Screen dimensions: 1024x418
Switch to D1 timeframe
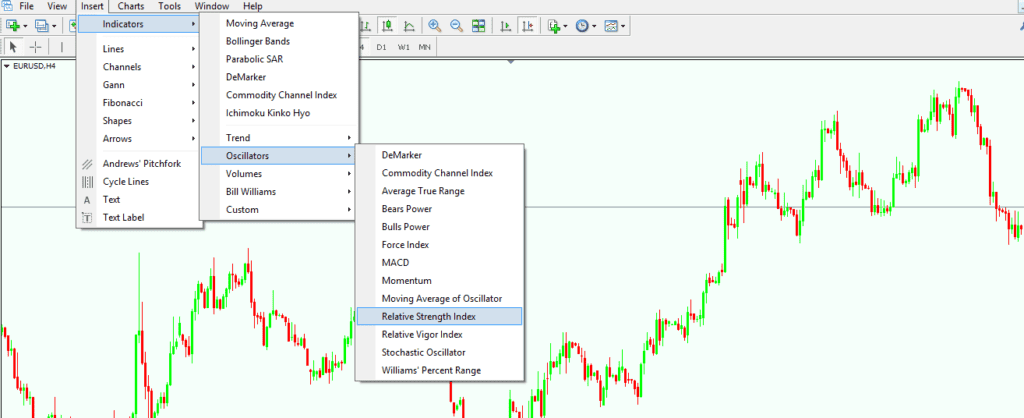click(381, 47)
